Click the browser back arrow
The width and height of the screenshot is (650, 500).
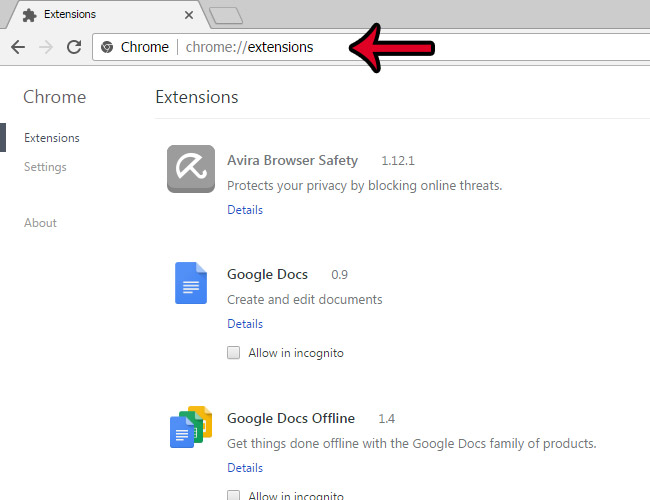[18, 47]
